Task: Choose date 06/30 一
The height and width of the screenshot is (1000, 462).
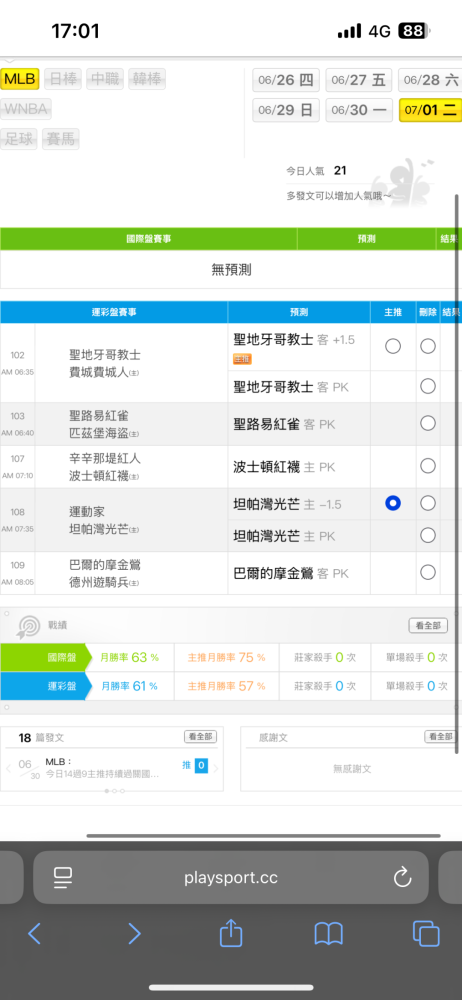Action: click(x=359, y=110)
